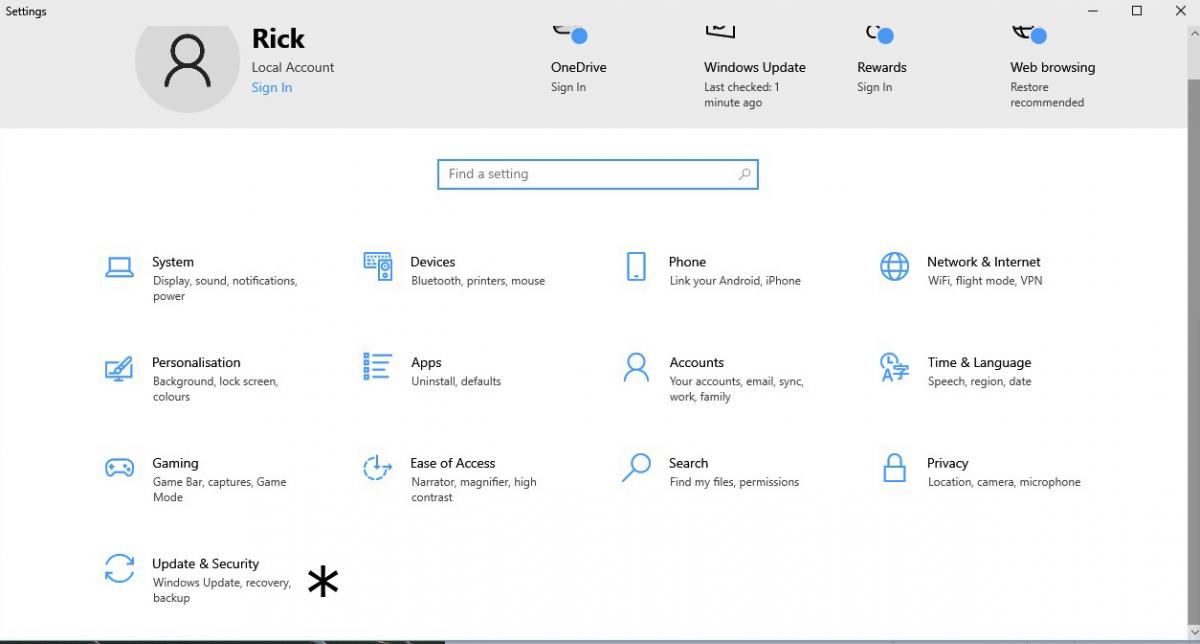Click the user name 'Rick'
The height and width of the screenshot is (644, 1200).
pos(278,39)
